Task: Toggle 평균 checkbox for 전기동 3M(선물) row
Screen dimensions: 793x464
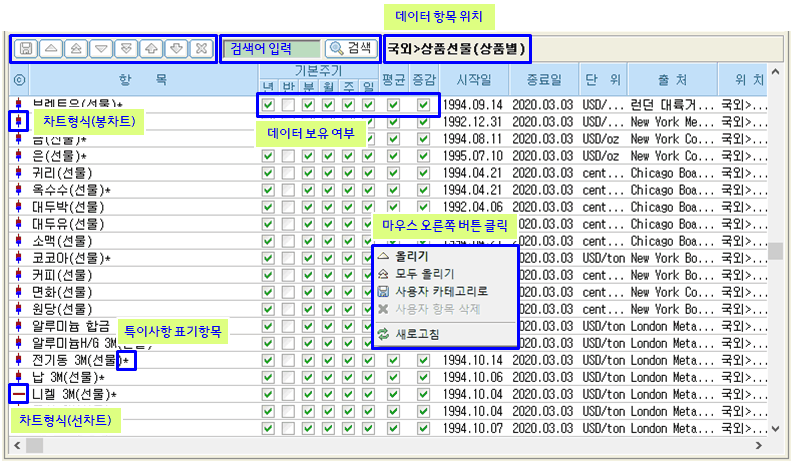Action: tap(393, 360)
